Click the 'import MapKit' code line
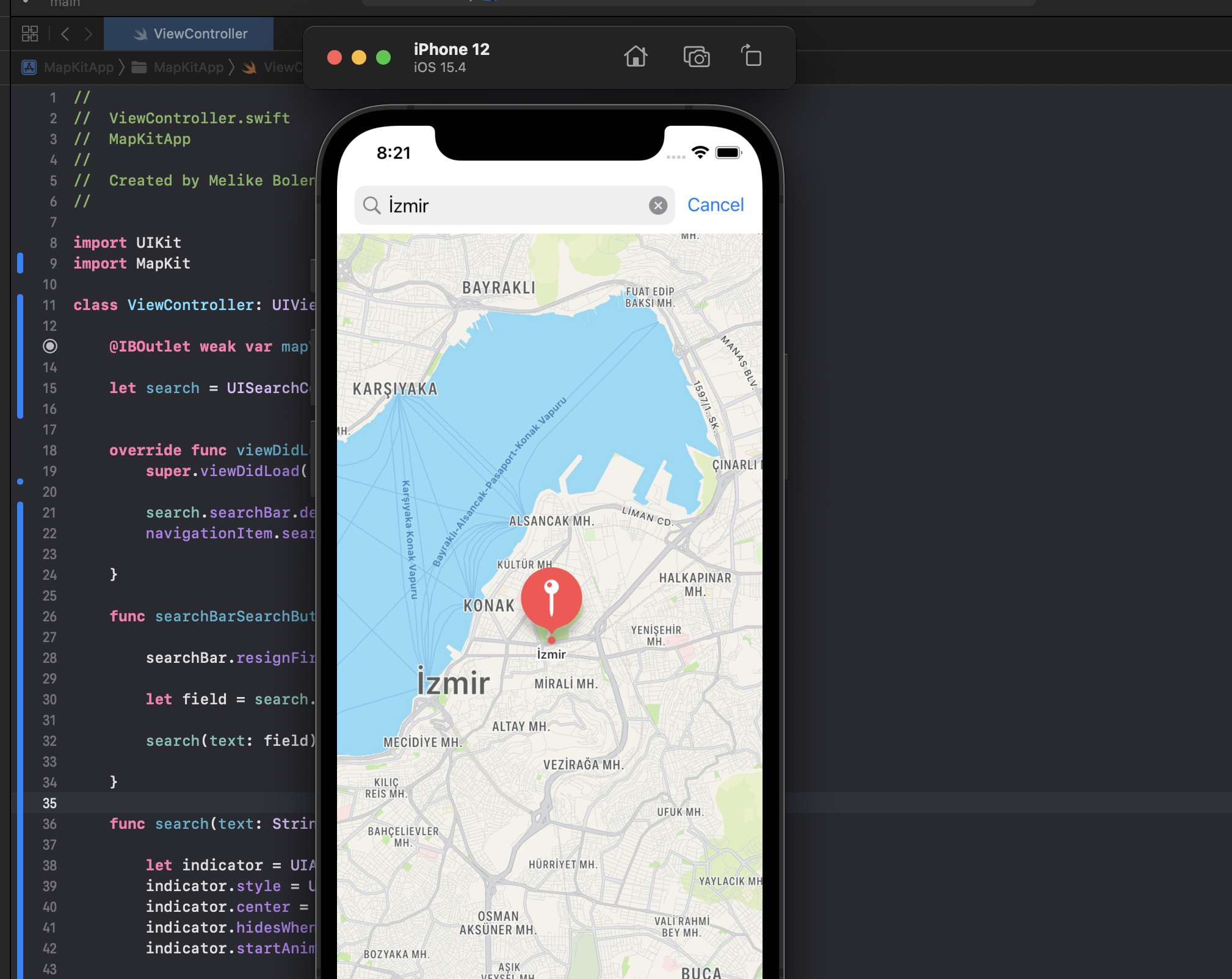Image resolution: width=1232 pixels, height=979 pixels. [132, 263]
